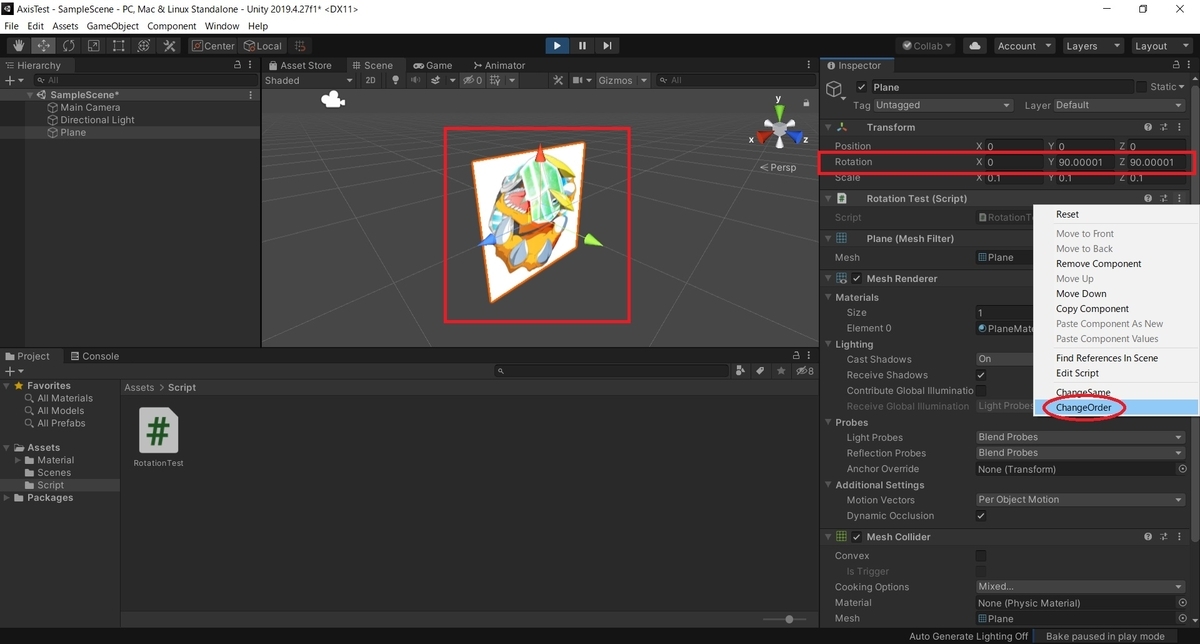
Task: Enable or disable Mesh Renderer
Action: 856,278
